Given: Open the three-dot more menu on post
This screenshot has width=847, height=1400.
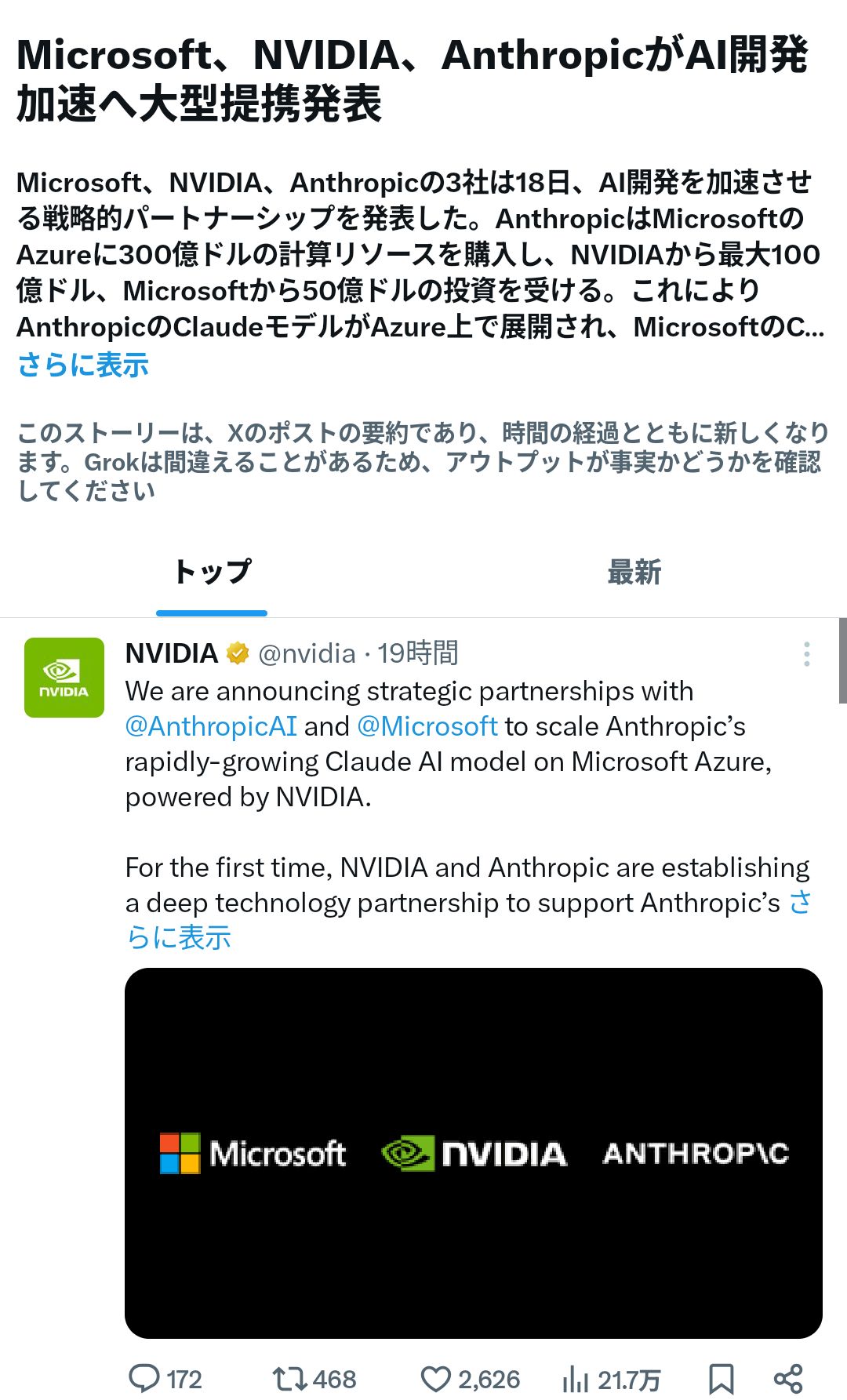Looking at the screenshot, I should pos(807,654).
